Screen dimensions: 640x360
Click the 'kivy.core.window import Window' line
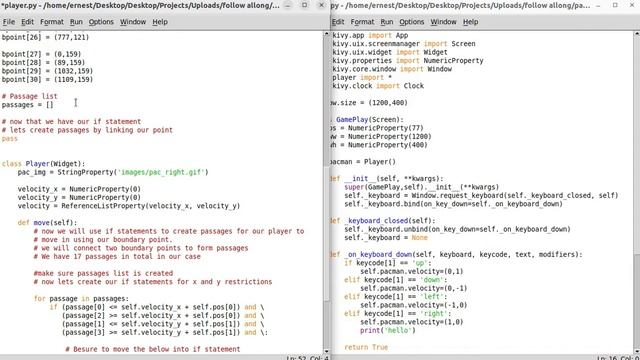point(392,69)
